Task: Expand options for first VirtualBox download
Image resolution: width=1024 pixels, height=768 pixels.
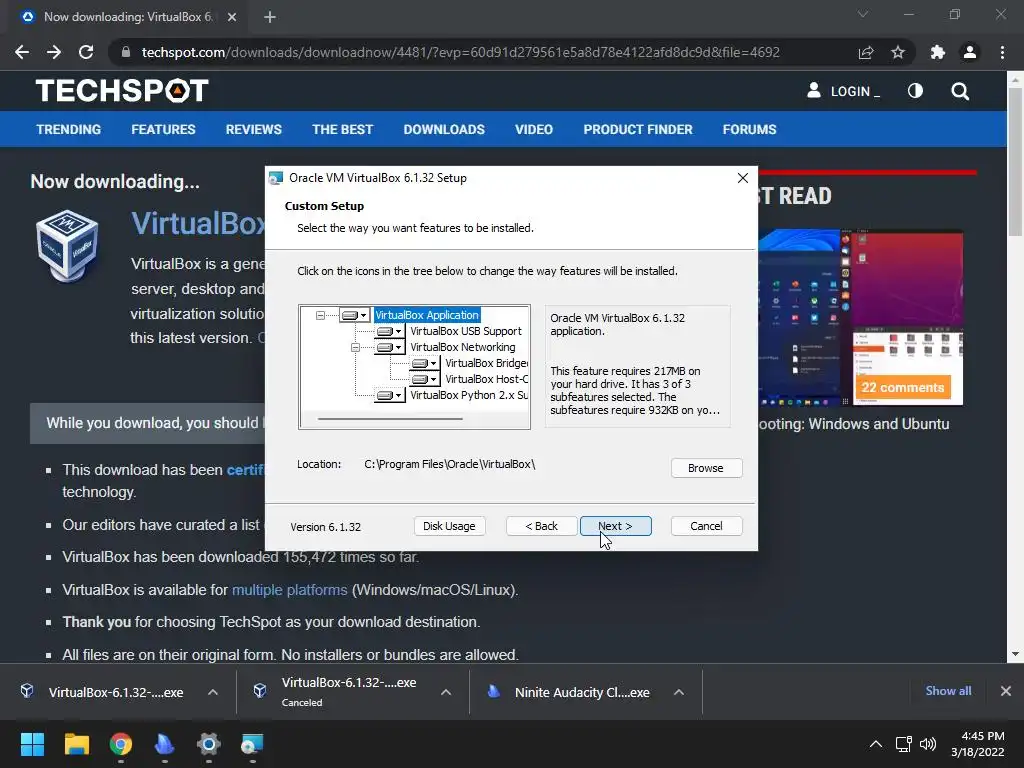Action: click(x=213, y=692)
